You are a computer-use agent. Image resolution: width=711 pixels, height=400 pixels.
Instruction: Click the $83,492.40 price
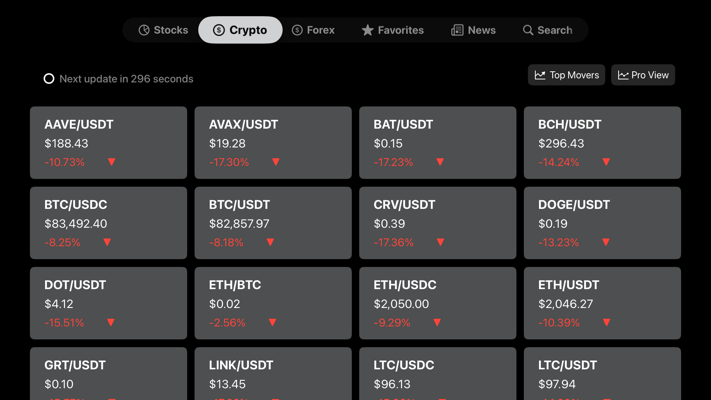coord(76,224)
